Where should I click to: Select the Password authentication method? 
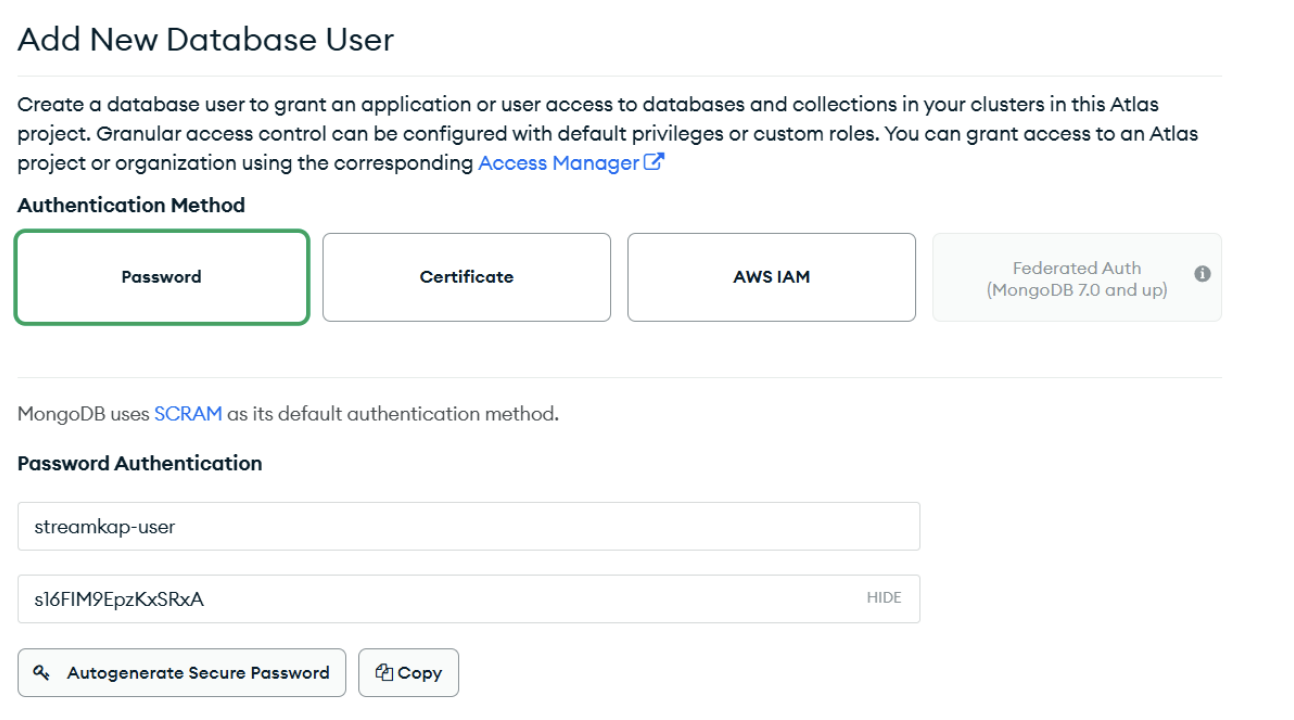pos(161,277)
